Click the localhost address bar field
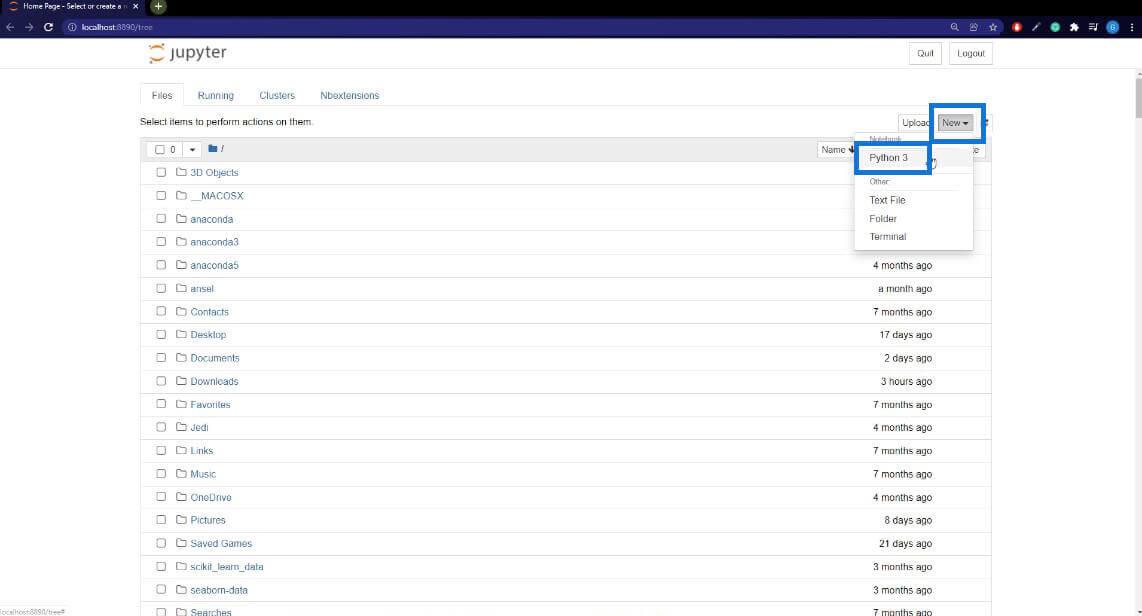The height and width of the screenshot is (616, 1142). coord(503,27)
